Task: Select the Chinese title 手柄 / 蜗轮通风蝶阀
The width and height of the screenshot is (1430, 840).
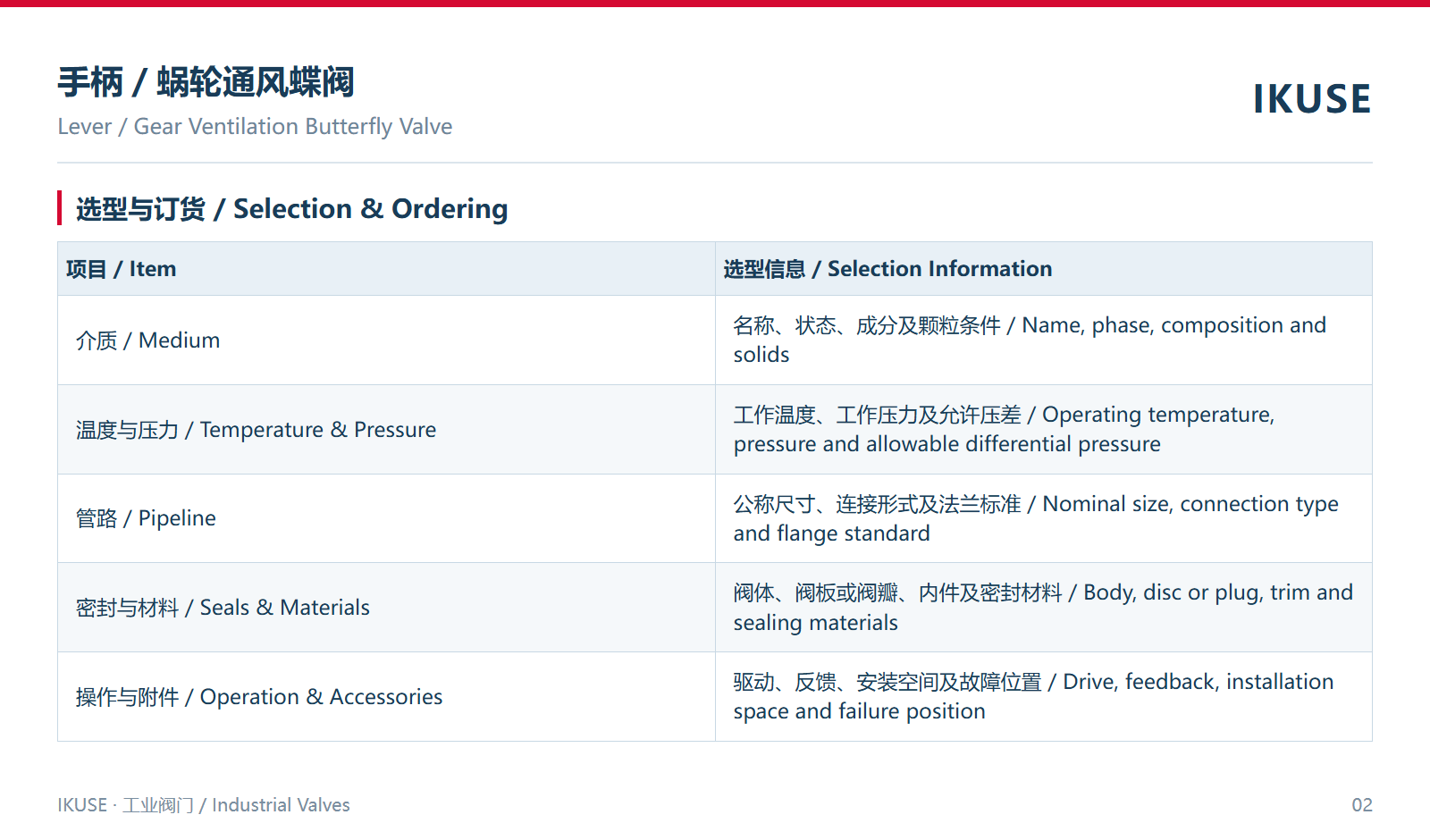Action: click(206, 82)
